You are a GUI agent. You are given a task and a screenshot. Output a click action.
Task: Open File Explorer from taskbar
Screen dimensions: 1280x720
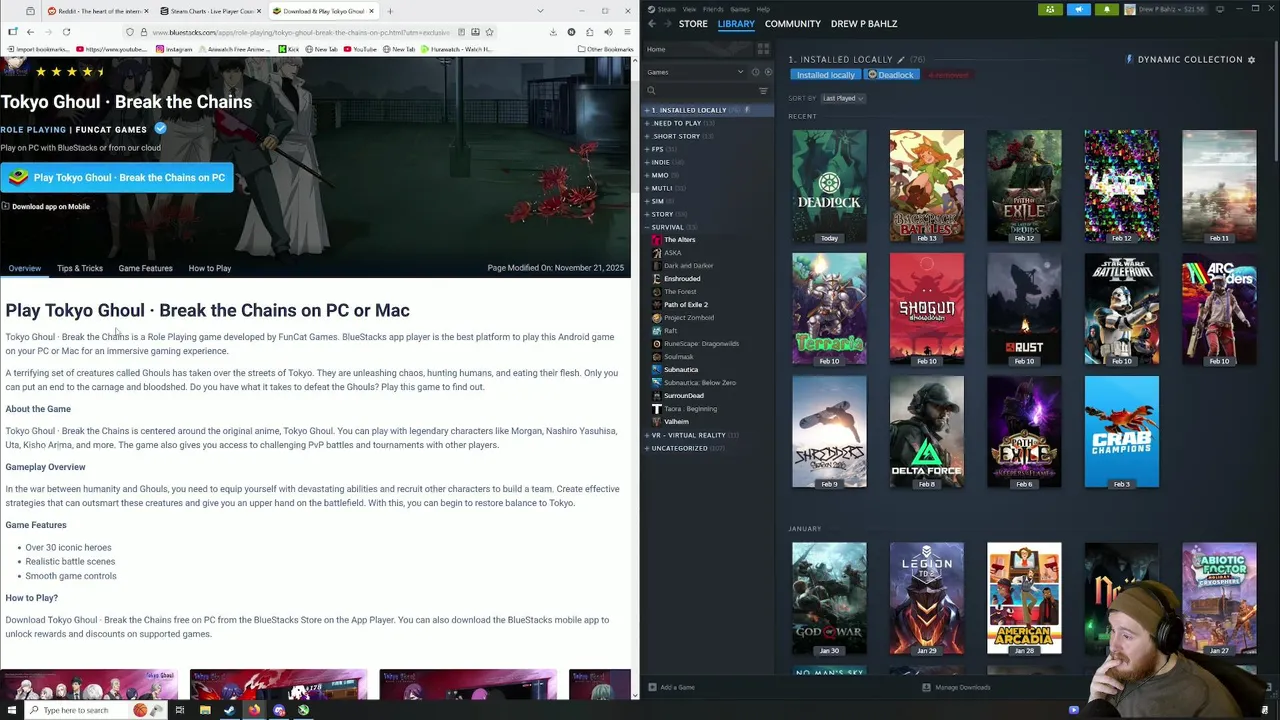tap(205, 710)
